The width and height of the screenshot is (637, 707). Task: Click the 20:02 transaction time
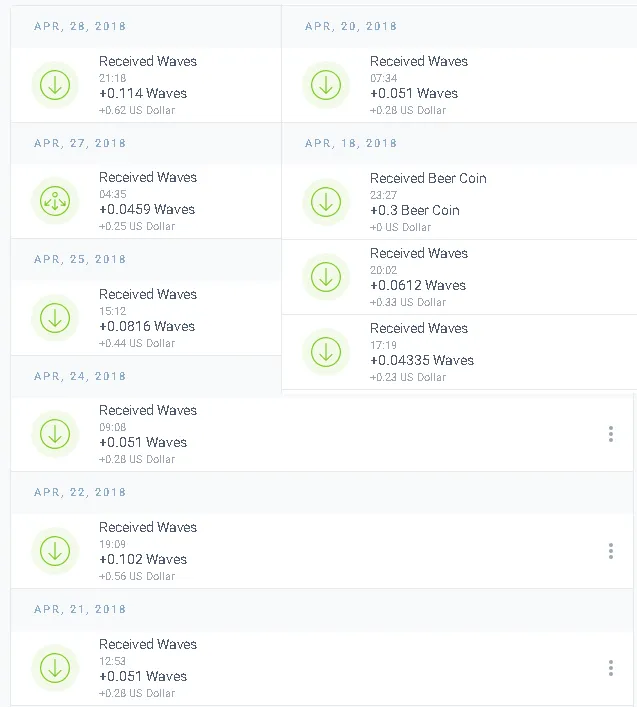[384, 270]
